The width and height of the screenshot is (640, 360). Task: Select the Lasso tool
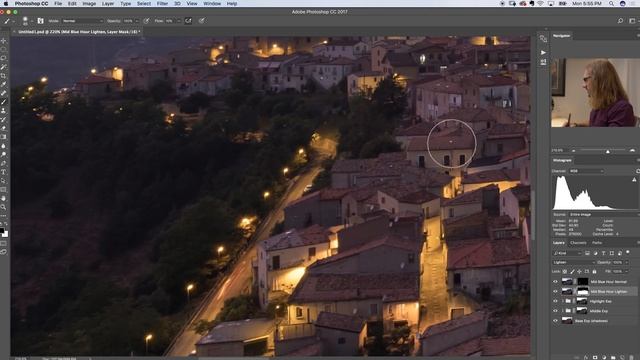tap(4, 58)
